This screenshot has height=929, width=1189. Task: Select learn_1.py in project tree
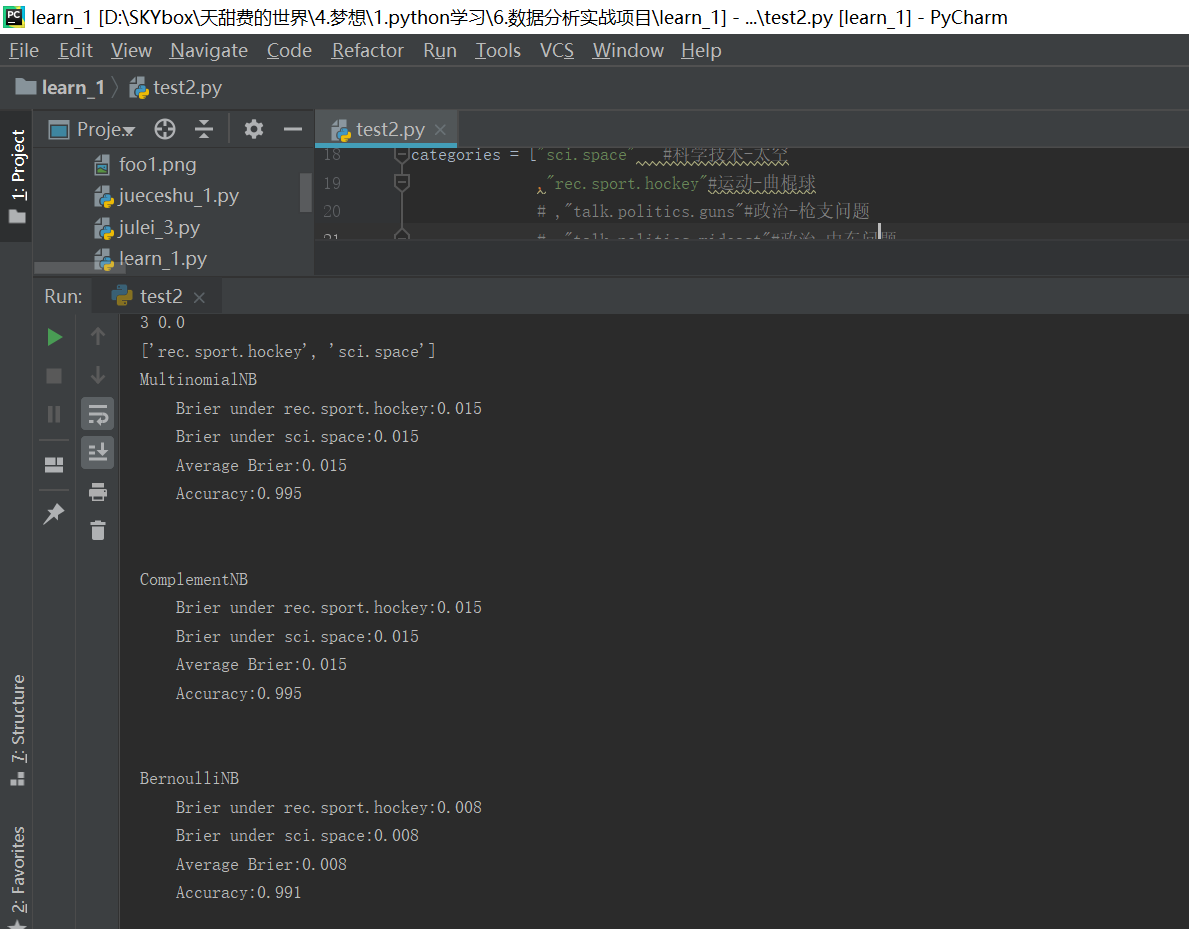coord(150,259)
